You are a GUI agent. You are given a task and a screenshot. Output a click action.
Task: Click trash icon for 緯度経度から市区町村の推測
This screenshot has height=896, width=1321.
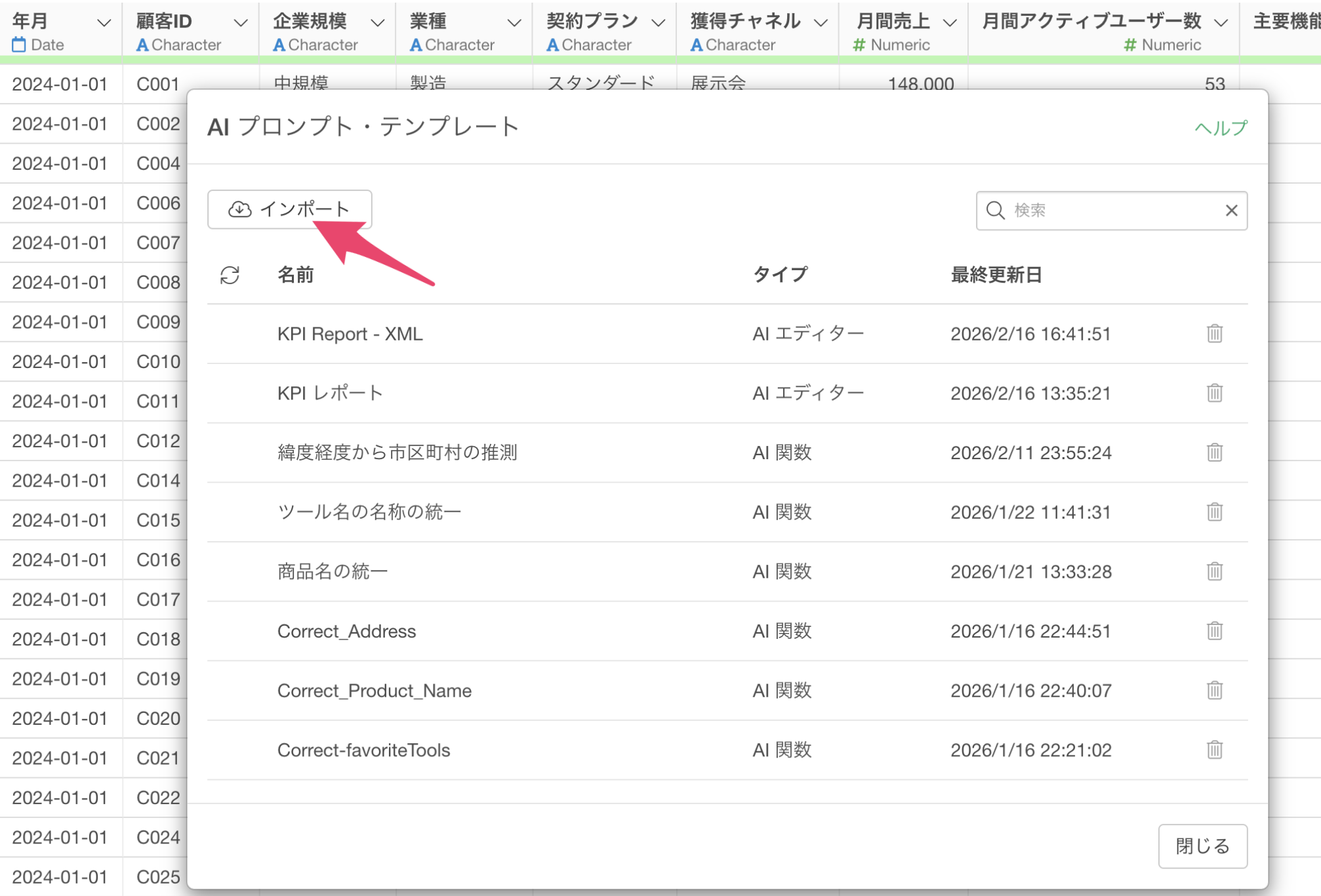[x=1214, y=453]
